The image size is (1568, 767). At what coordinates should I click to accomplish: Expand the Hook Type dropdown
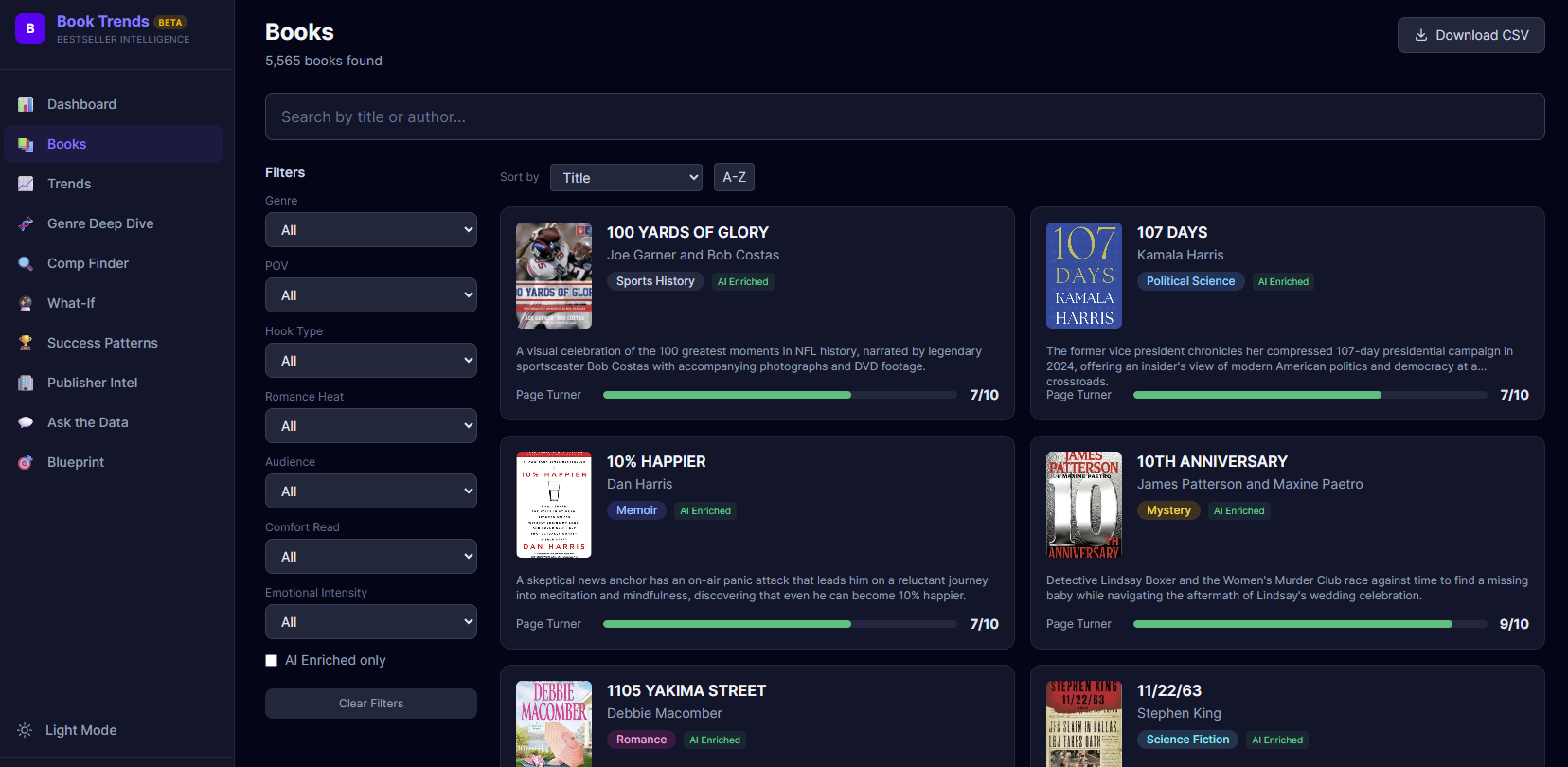pos(371,361)
